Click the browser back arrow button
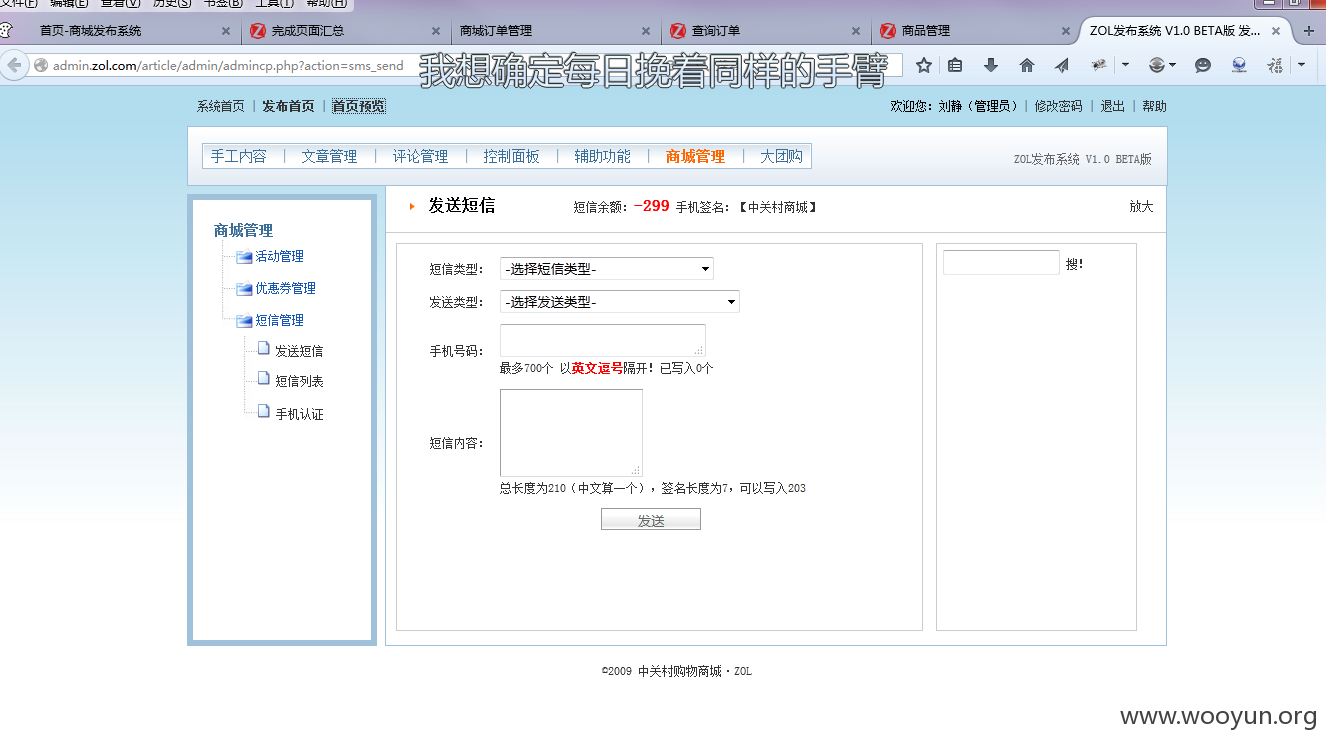This screenshot has height=745, width=1326. coord(14,65)
